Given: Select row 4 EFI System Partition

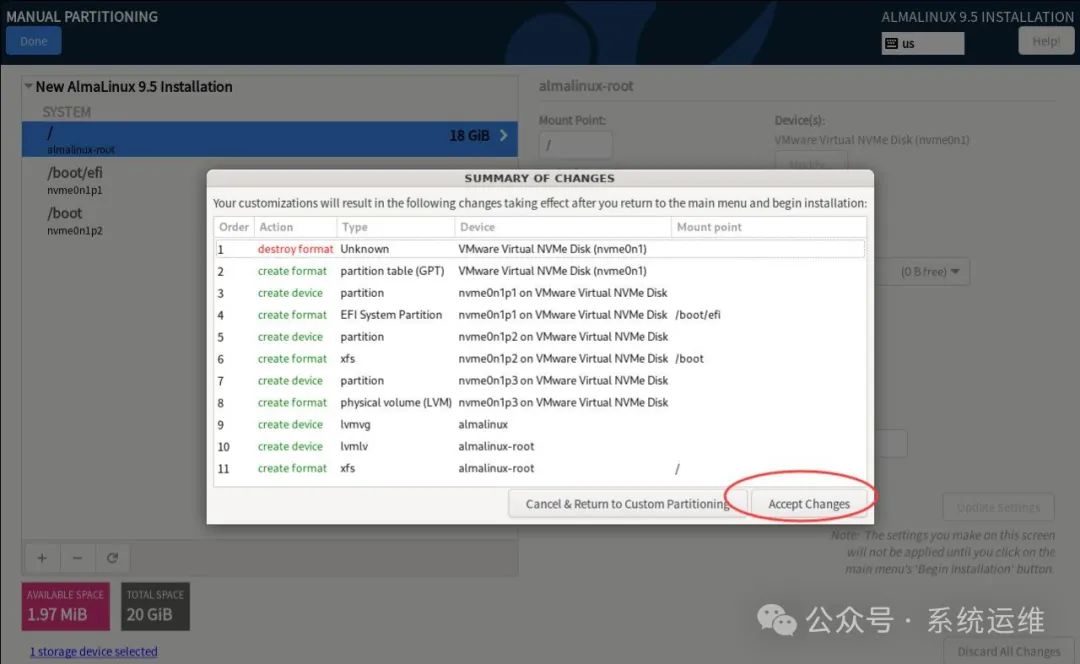Looking at the screenshot, I should (539, 315).
